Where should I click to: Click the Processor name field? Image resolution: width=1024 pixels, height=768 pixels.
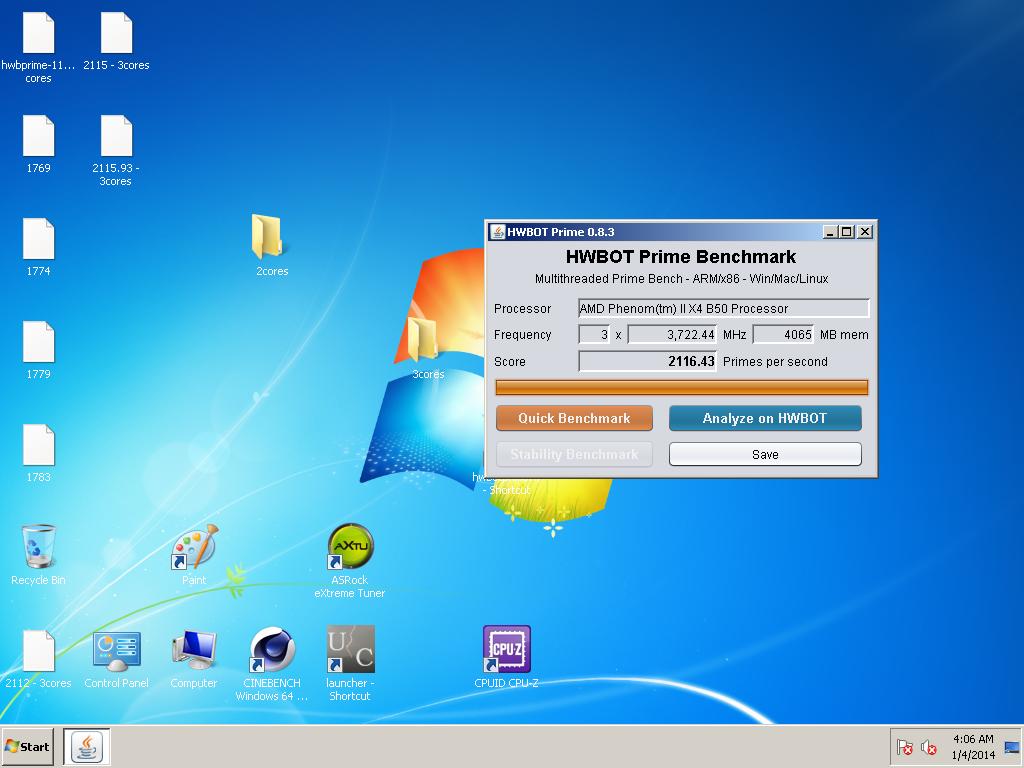[724, 308]
